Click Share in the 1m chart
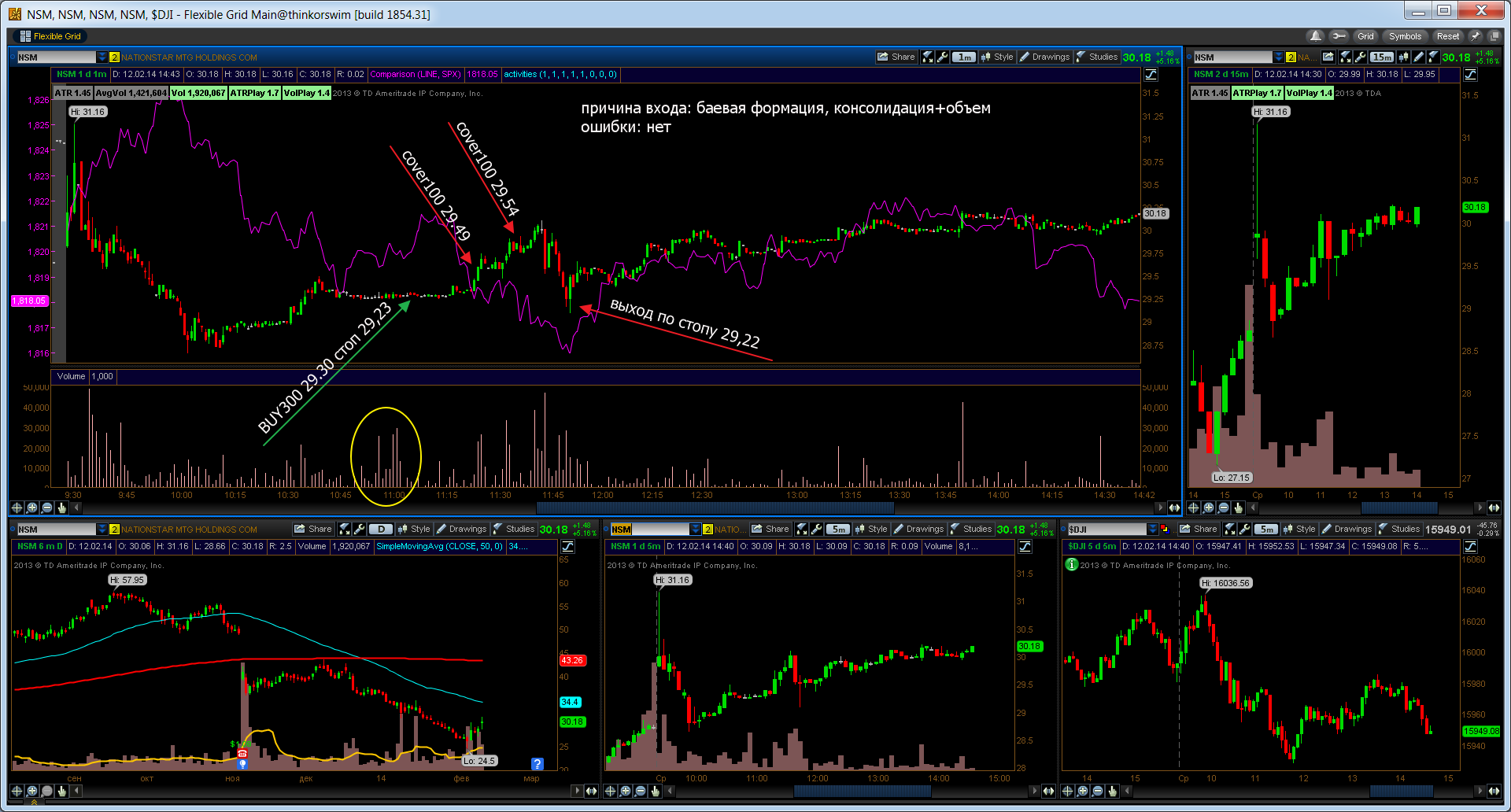 click(x=896, y=57)
